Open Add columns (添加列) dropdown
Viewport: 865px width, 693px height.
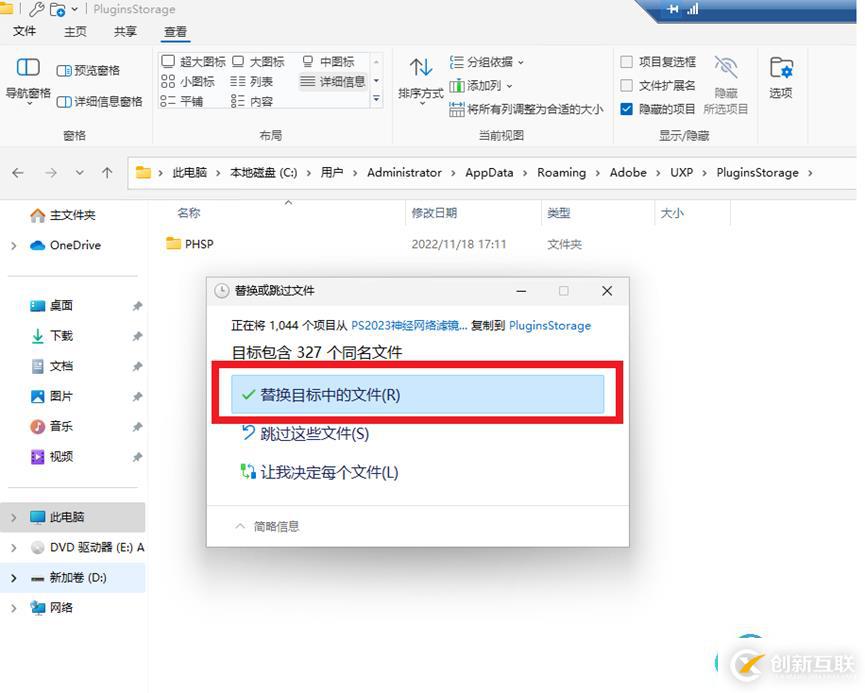pyautogui.click(x=480, y=86)
